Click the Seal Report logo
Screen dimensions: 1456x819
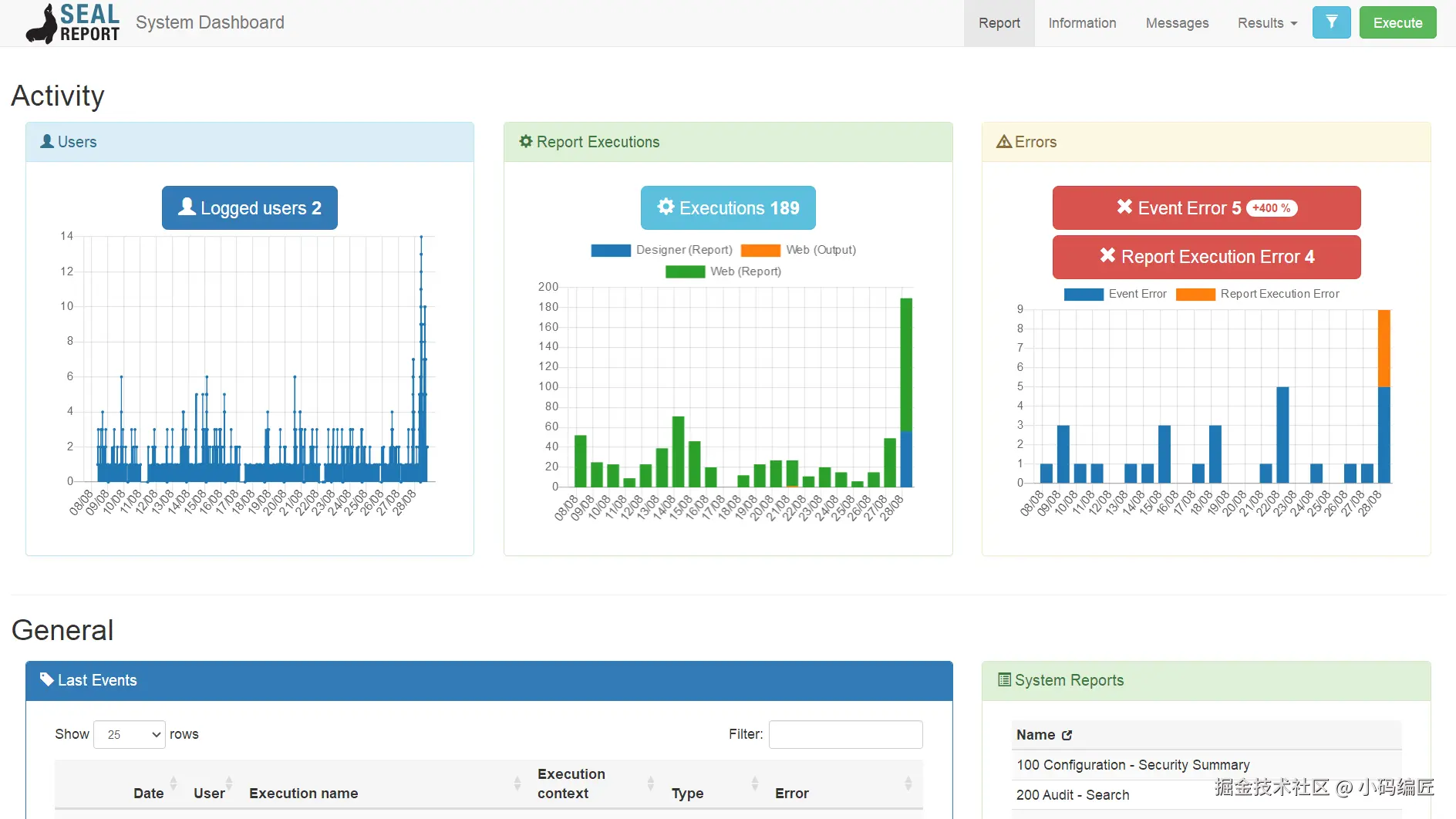(x=73, y=23)
